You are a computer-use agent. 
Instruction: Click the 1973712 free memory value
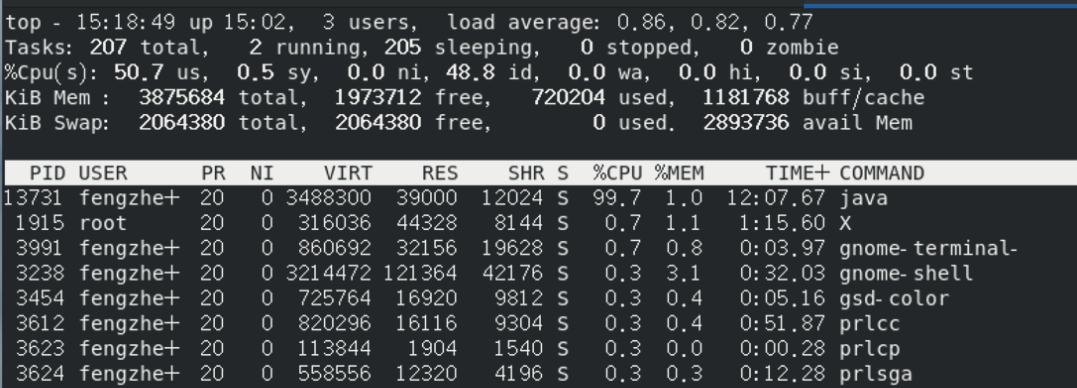click(x=378, y=98)
